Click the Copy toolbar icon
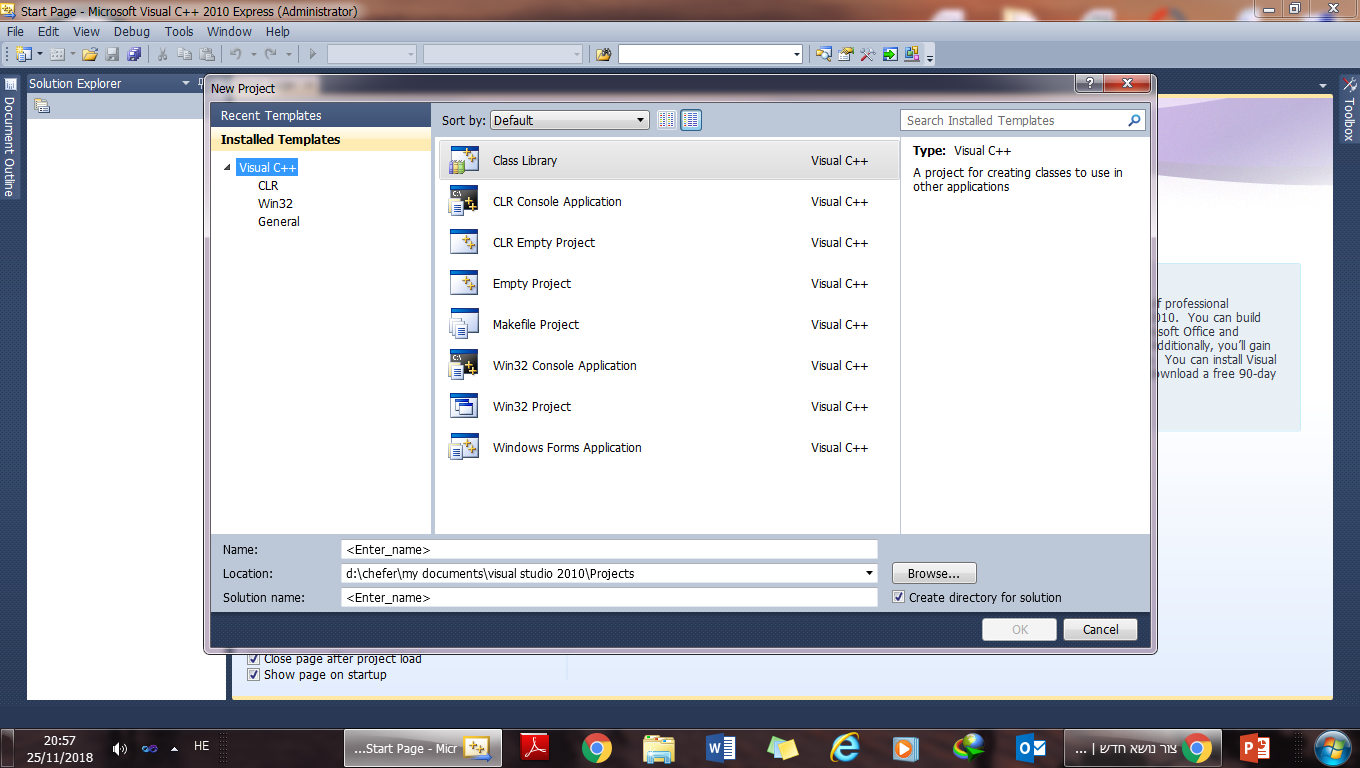 tap(184, 54)
